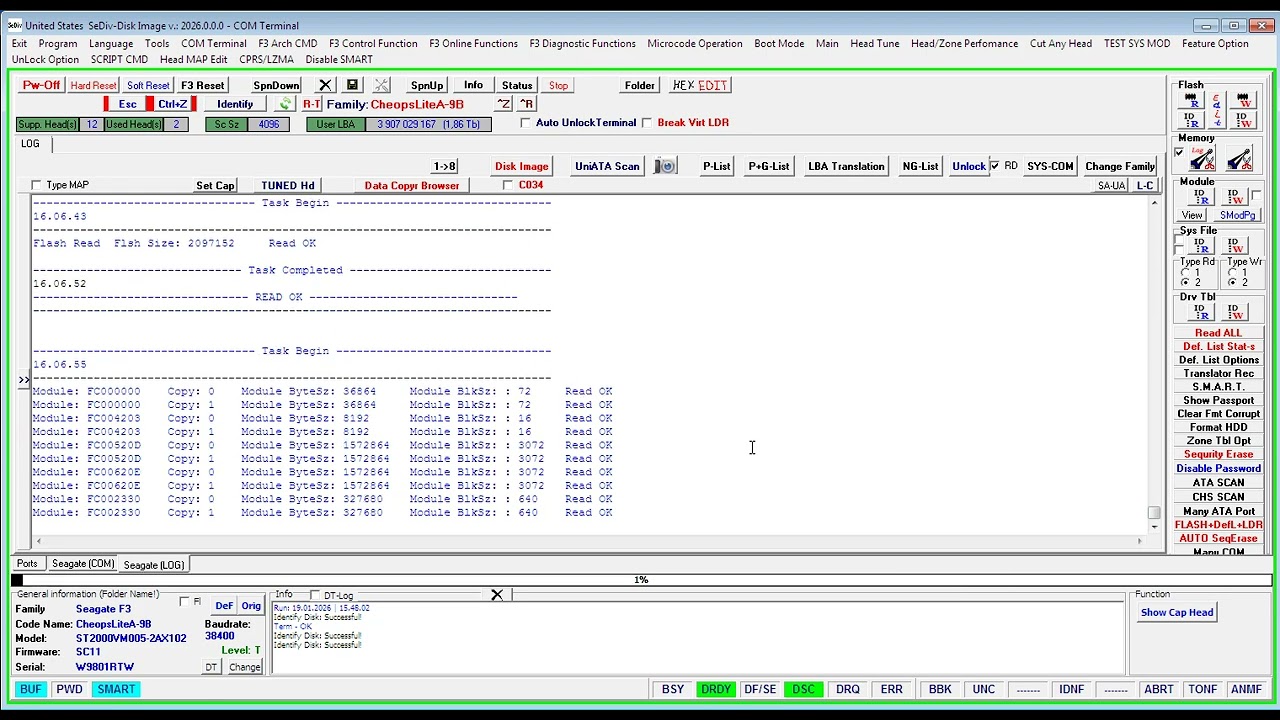Tick the Fl checkbox in General information
Image resolution: width=1280 pixels, height=720 pixels.
(184, 602)
